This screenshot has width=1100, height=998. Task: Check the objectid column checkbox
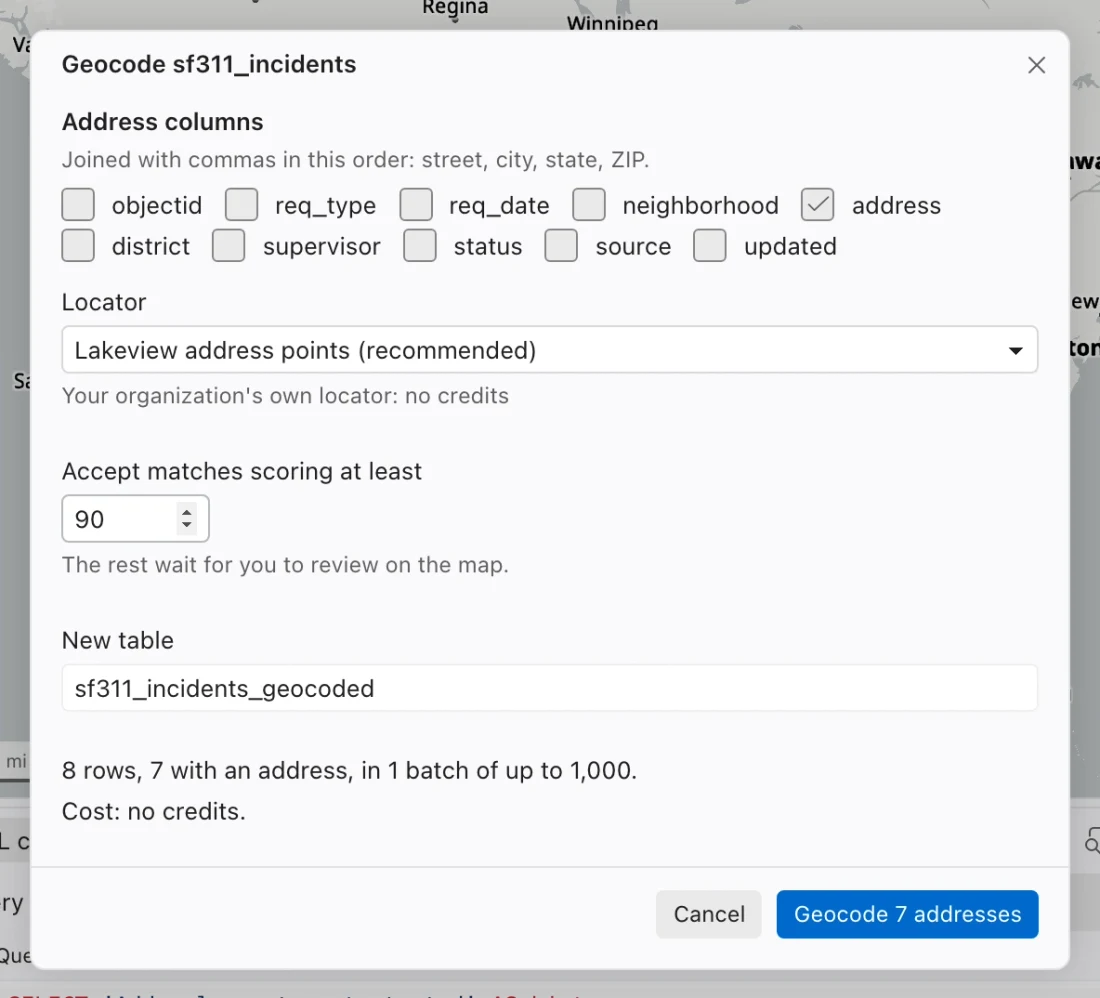(x=78, y=205)
